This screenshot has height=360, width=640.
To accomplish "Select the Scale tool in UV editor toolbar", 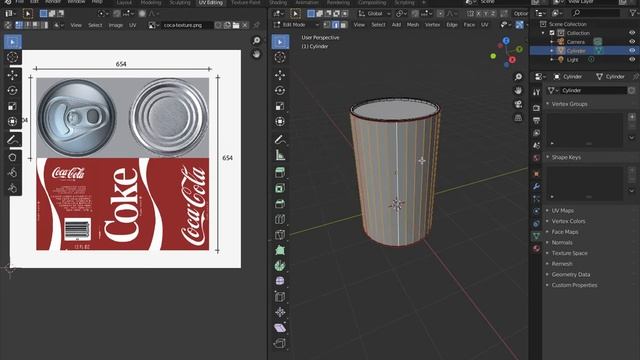I will [12, 106].
